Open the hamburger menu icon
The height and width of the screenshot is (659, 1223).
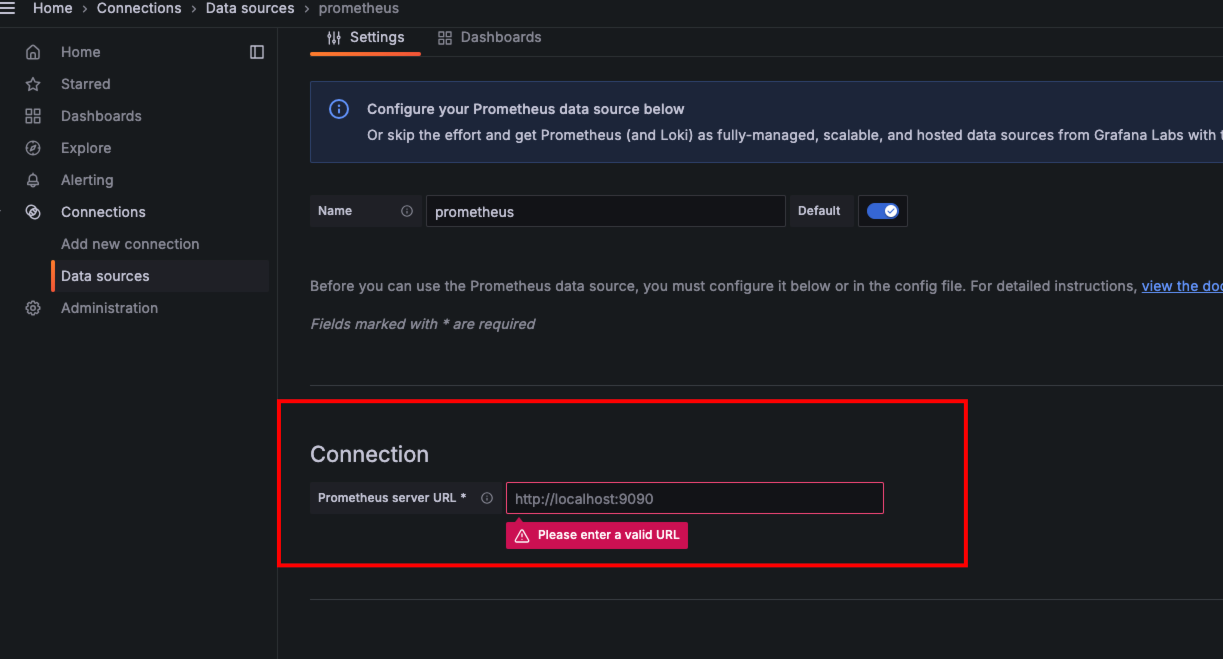click(8, 8)
